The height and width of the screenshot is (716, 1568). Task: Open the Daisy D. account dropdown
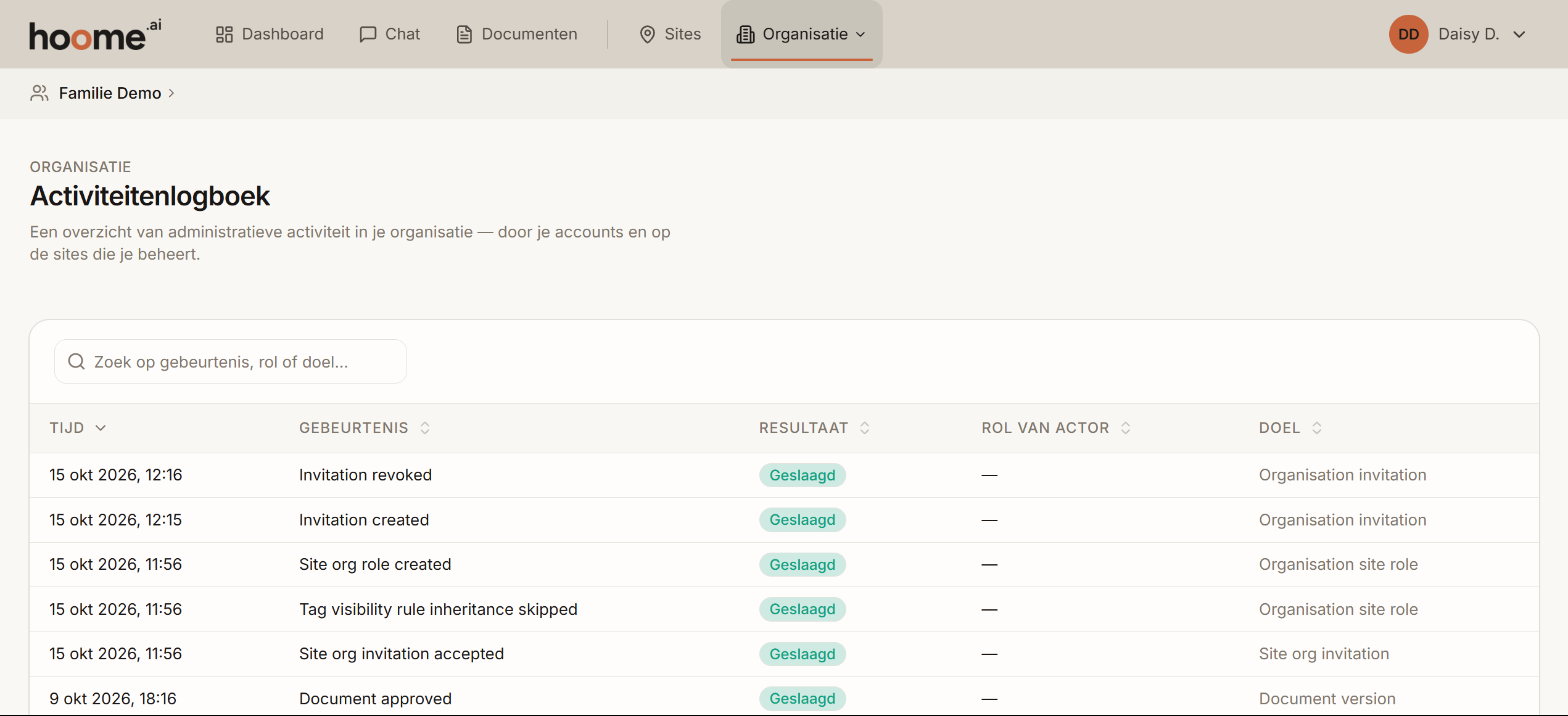coord(1458,34)
